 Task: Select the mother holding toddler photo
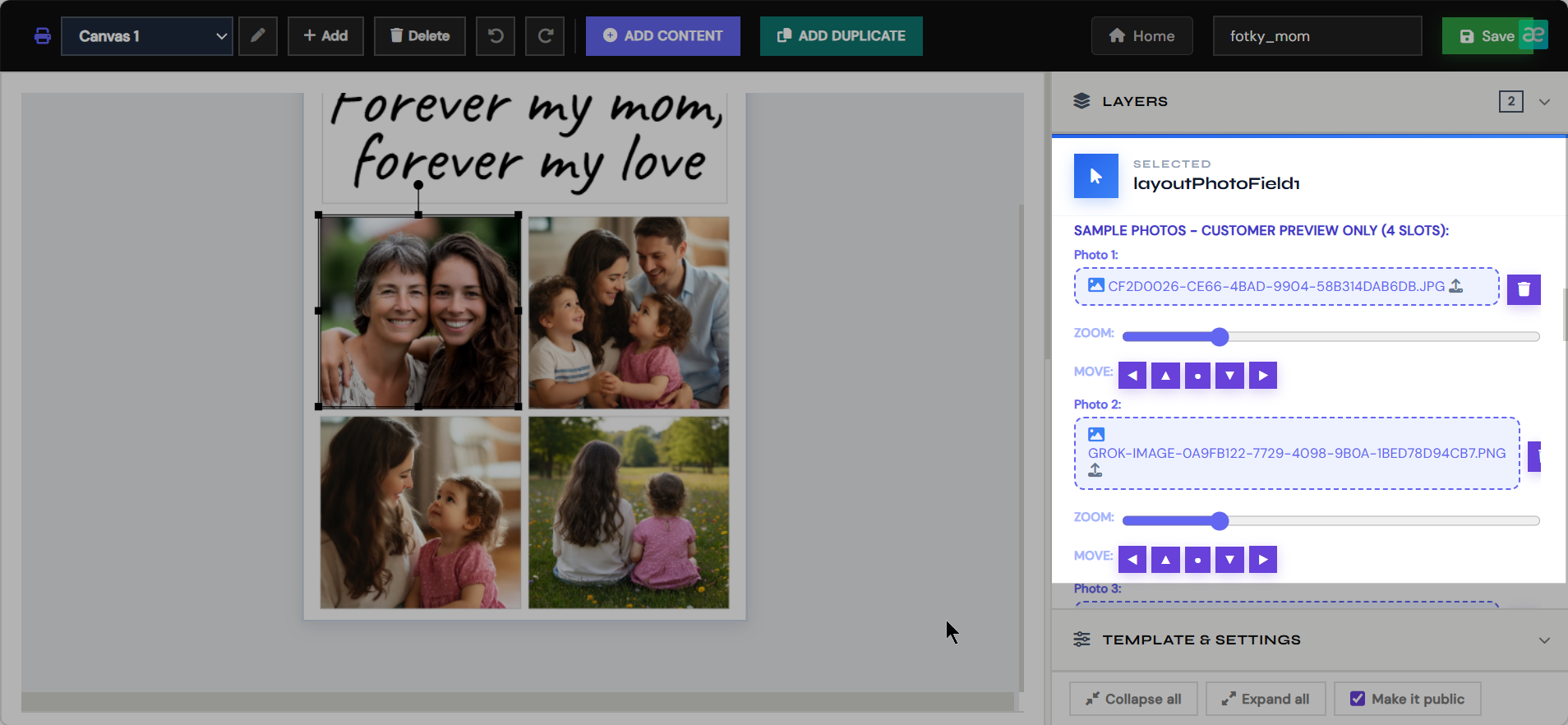421,512
